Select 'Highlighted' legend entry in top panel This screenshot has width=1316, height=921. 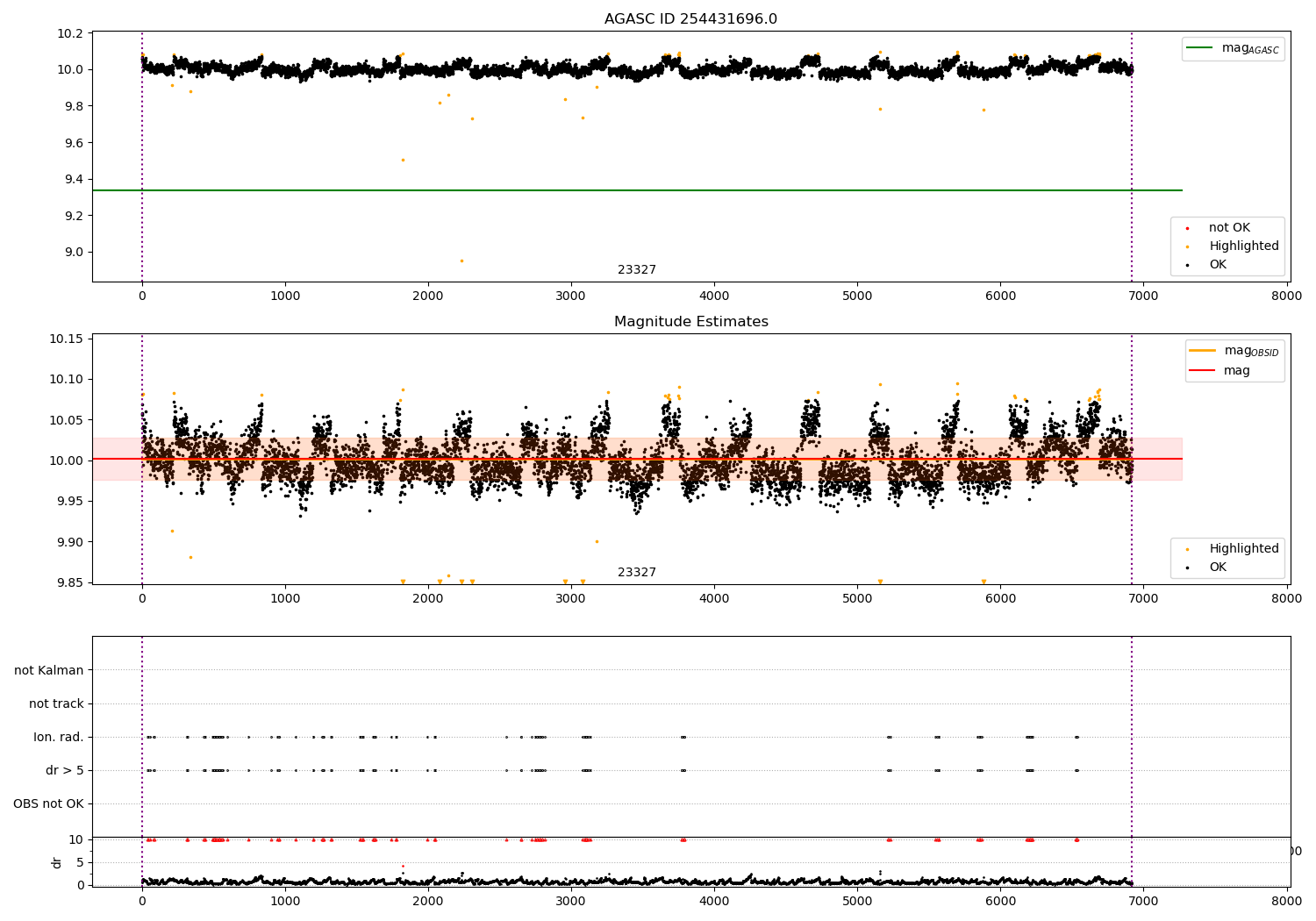click(1243, 246)
